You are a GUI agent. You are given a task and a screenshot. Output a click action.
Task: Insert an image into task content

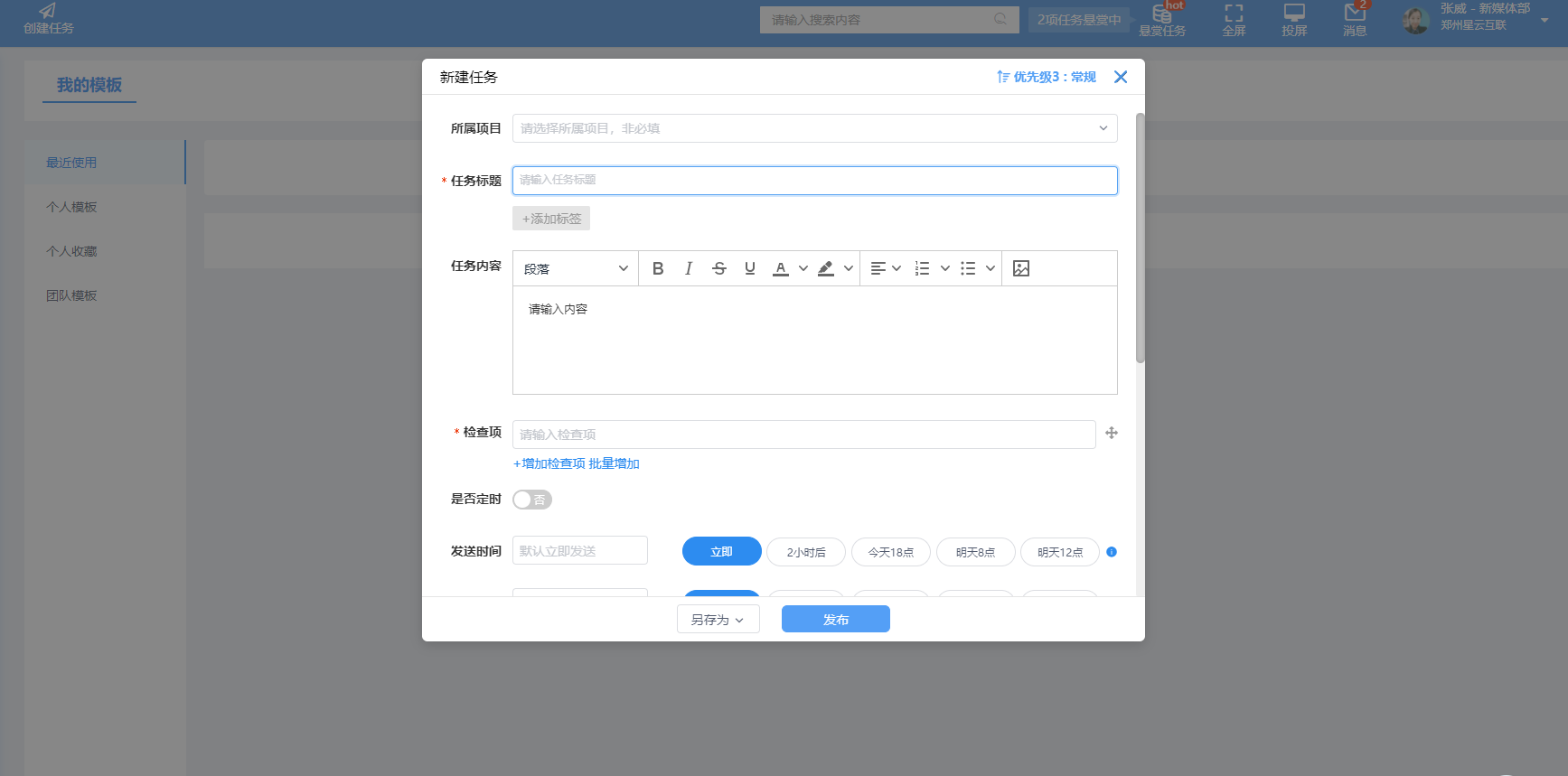[1021, 268]
